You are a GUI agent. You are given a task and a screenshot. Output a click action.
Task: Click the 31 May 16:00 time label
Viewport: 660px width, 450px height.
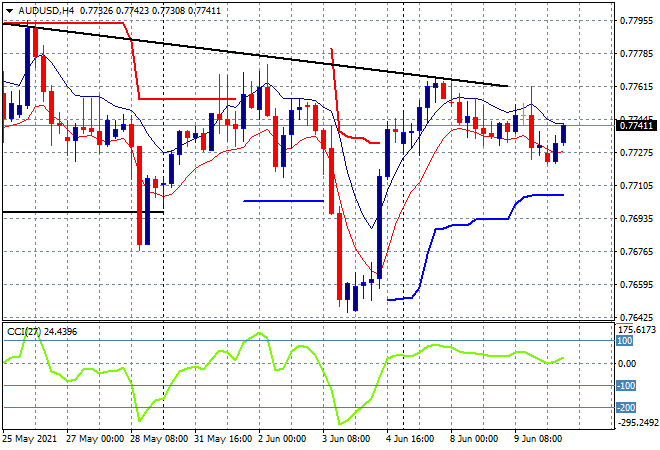tap(223, 439)
